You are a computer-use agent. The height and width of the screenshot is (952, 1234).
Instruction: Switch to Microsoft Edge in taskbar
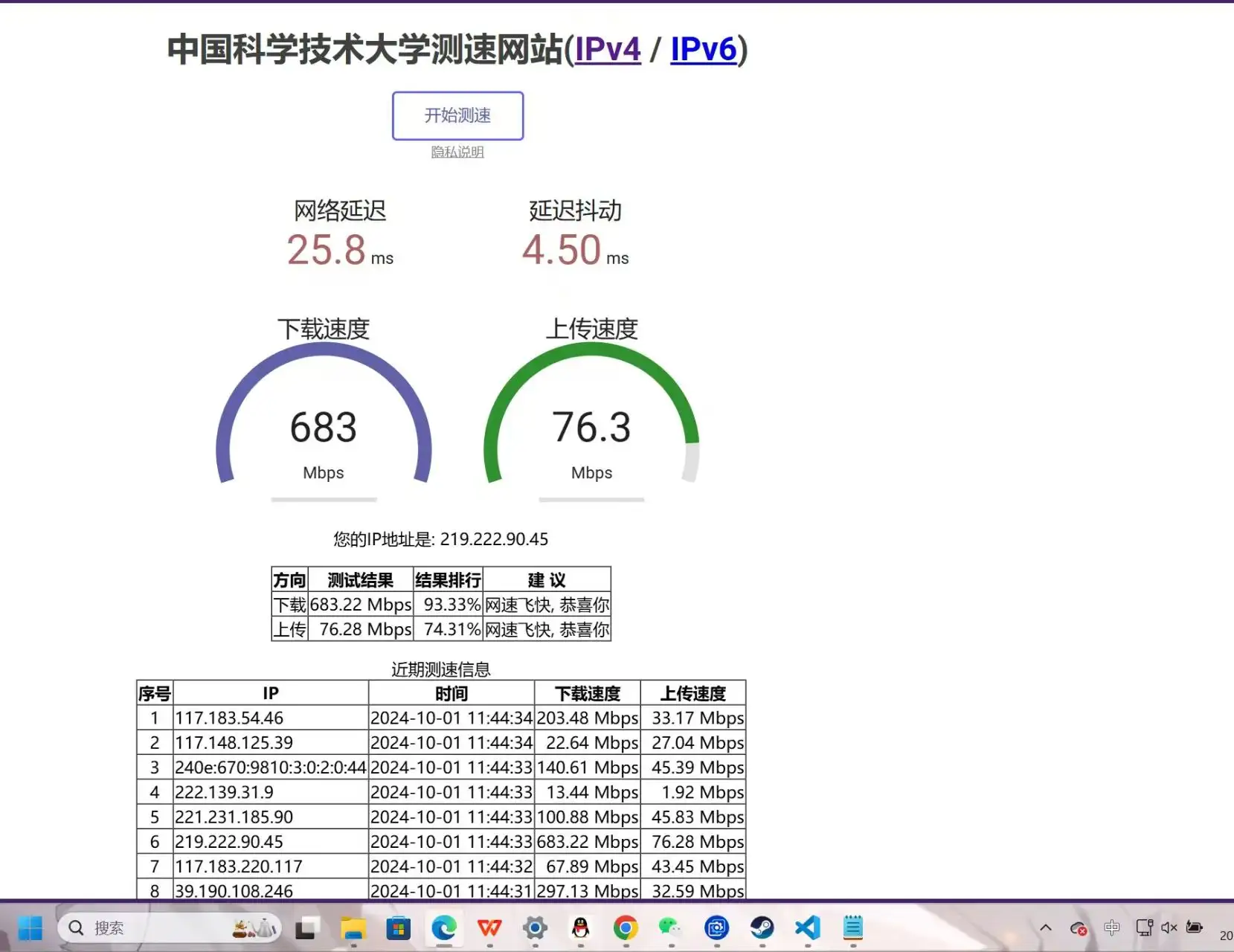pyautogui.click(x=444, y=928)
